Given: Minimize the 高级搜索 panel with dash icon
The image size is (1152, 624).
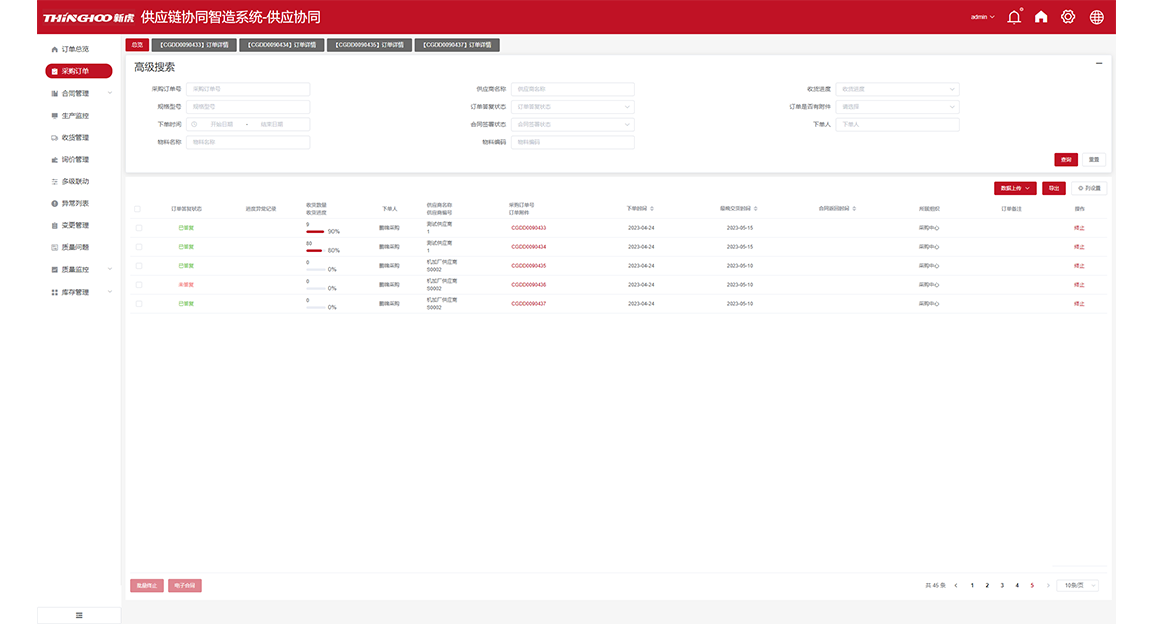Looking at the screenshot, I should tap(1099, 63).
